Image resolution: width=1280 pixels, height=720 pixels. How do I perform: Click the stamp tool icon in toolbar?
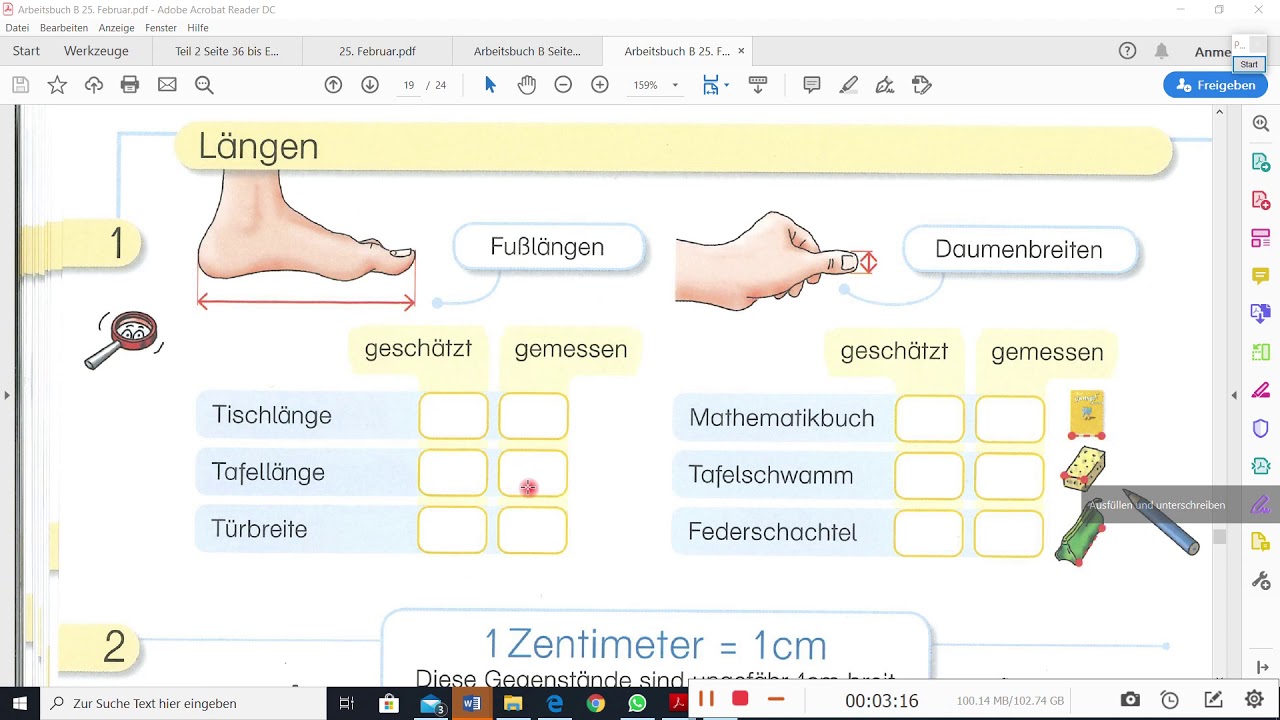pyautogui.click(x=922, y=85)
